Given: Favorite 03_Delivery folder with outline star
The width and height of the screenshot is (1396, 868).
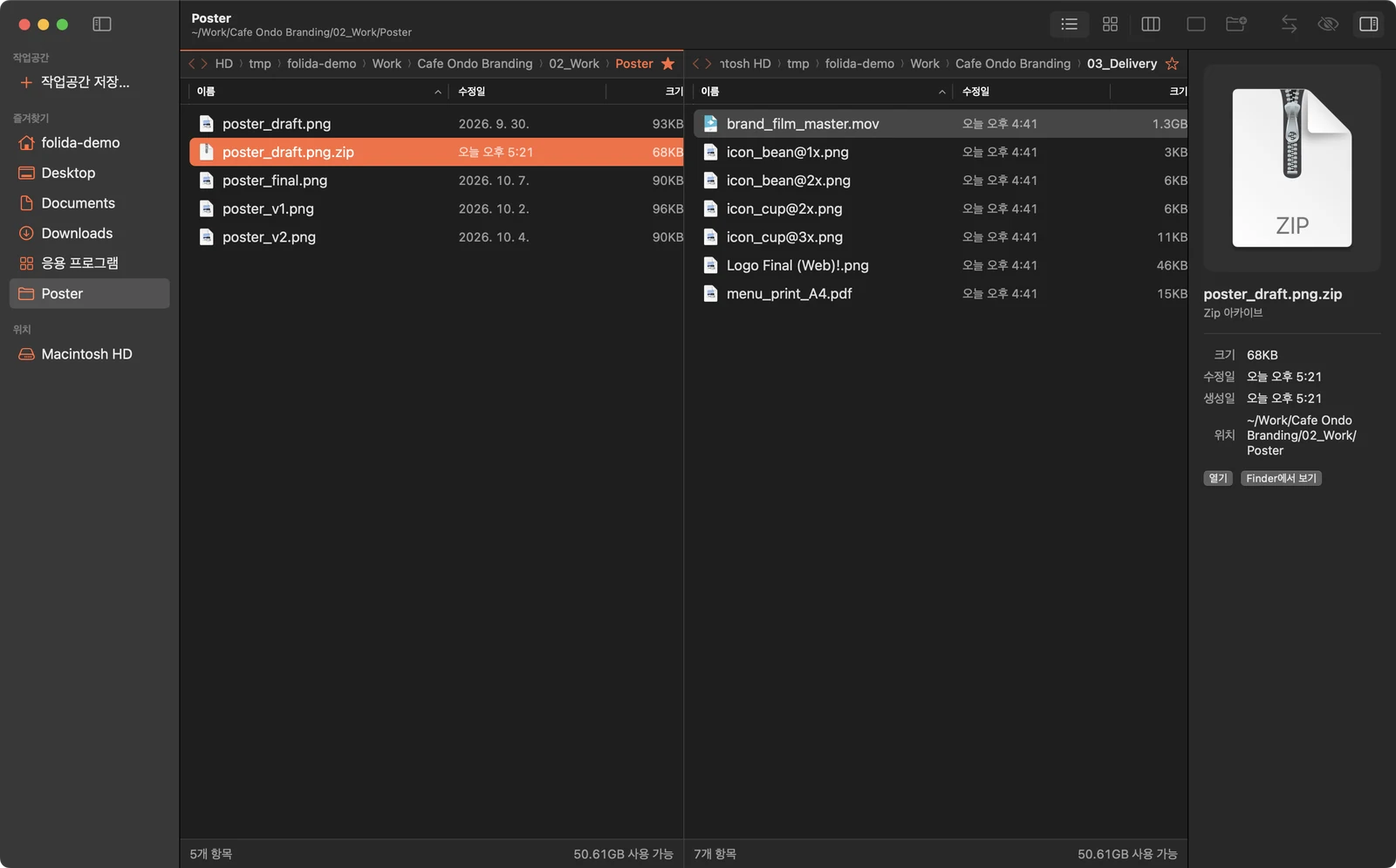Looking at the screenshot, I should (1172, 64).
